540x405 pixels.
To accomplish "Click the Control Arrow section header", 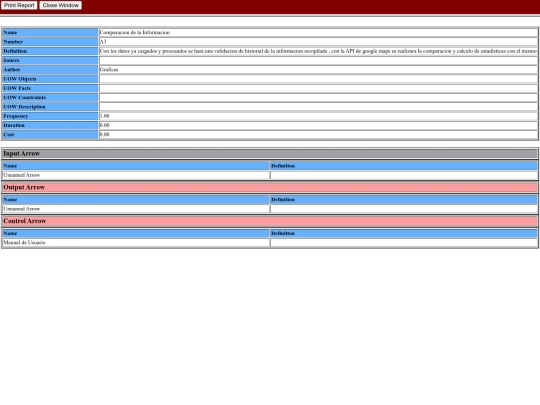I will [x=270, y=221].
